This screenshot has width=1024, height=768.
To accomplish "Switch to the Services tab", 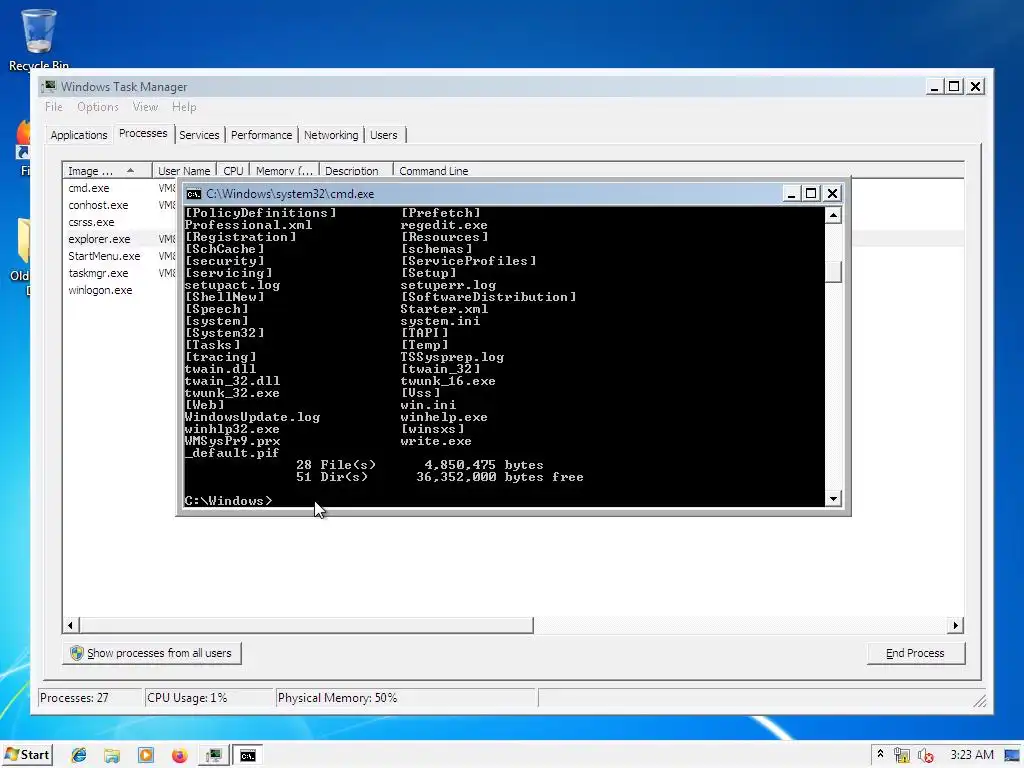I will 199,135.
